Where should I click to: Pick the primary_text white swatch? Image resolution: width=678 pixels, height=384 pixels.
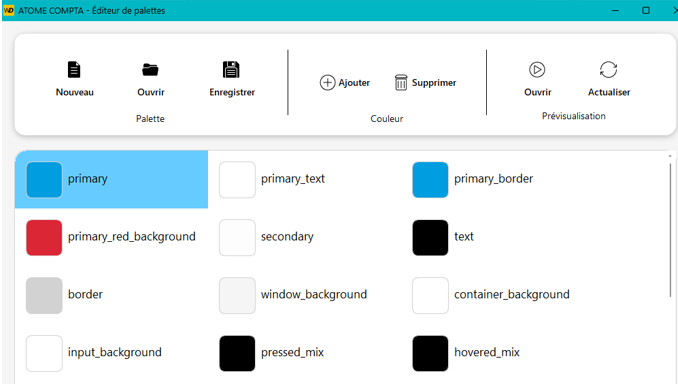237,179
